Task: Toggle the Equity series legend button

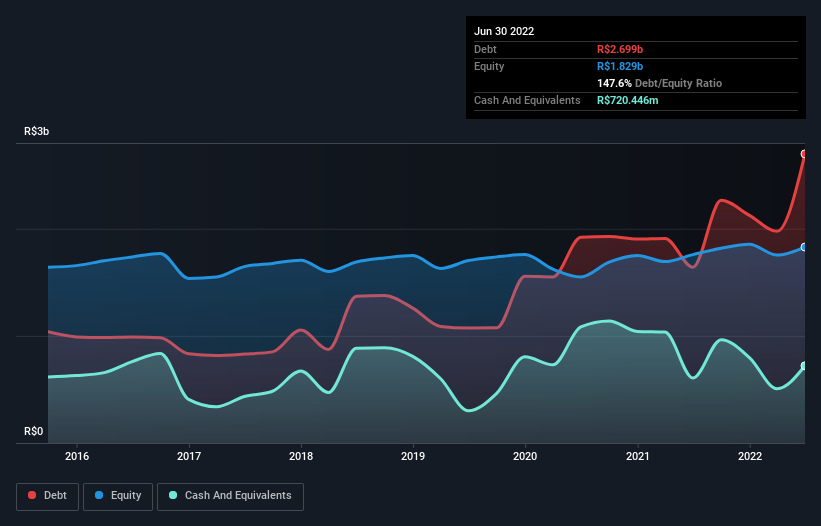Action: [118, 496]
